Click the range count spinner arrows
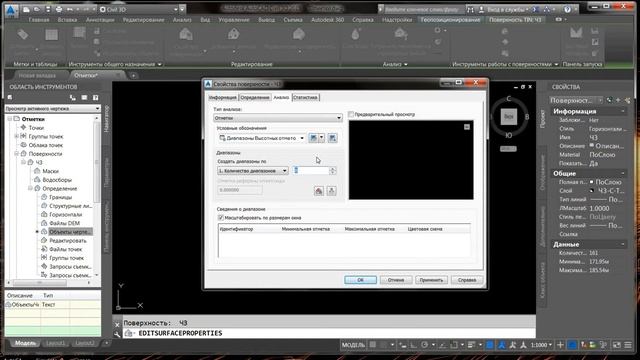 333,171
